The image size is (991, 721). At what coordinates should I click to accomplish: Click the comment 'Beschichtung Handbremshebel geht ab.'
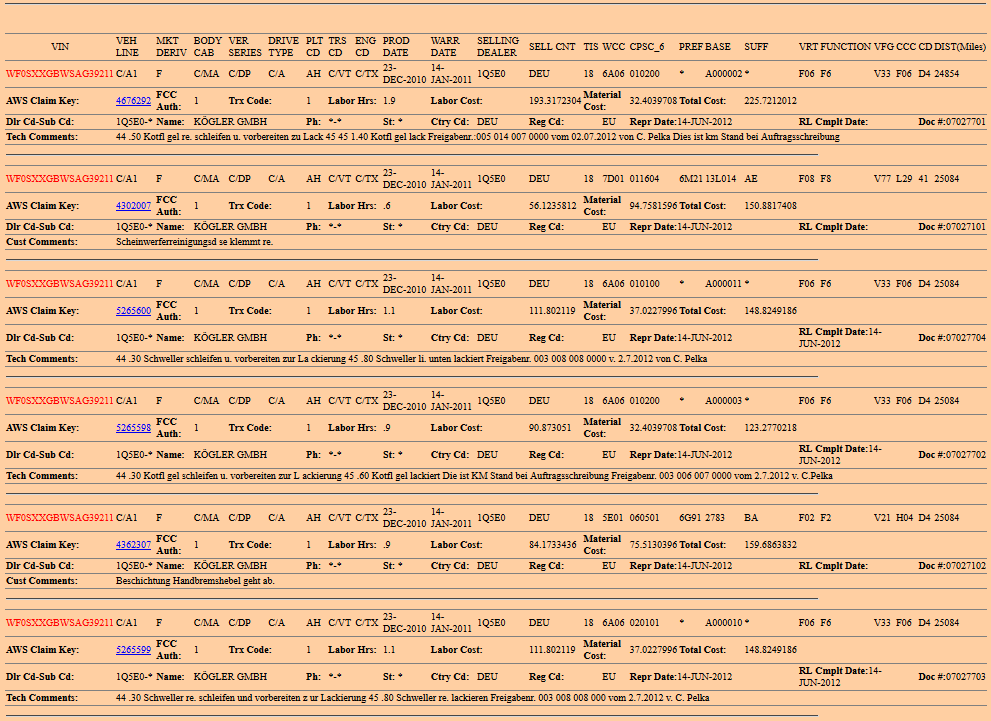[195, 581]
